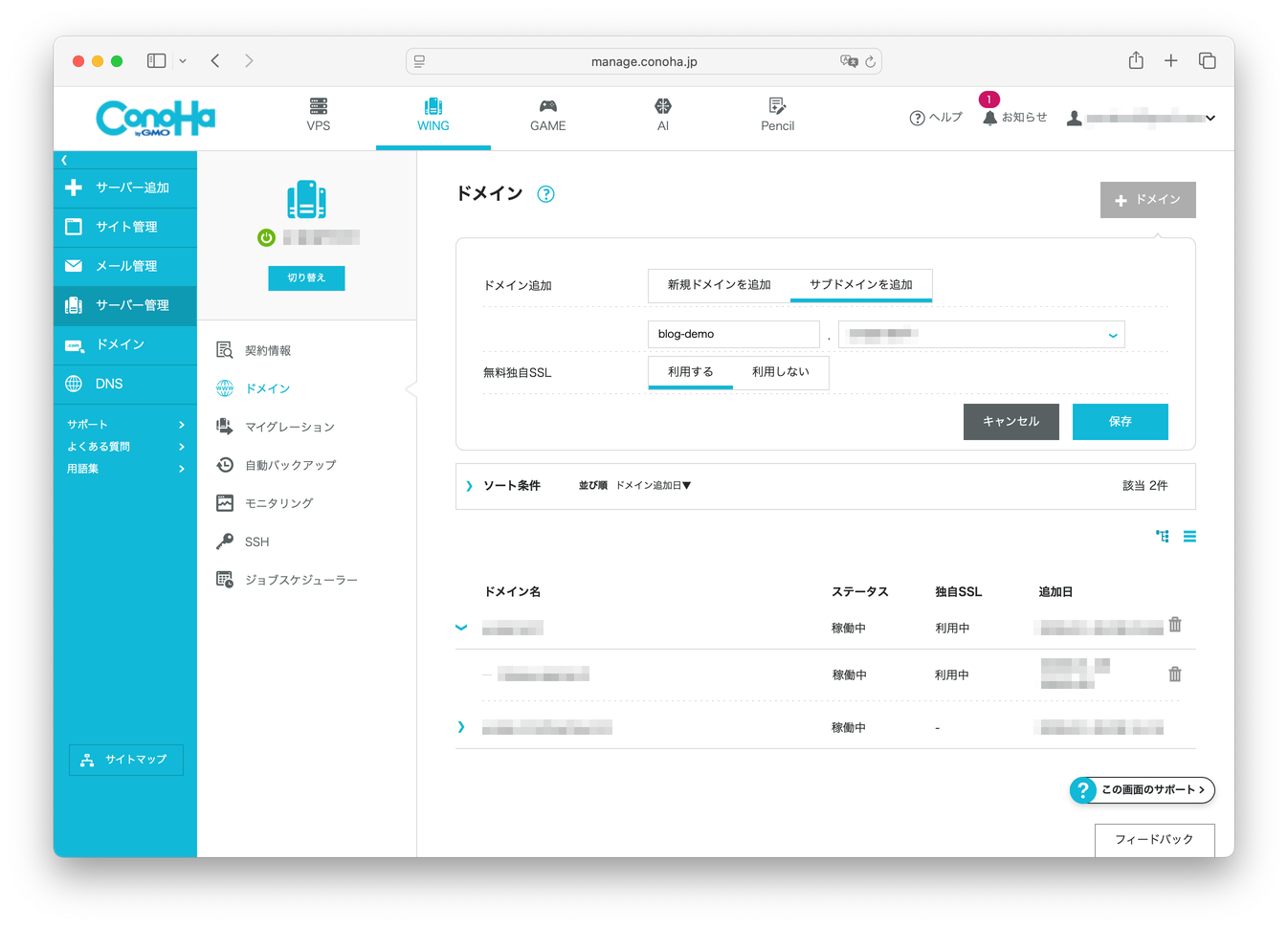Open SSH settings in server menu
Image resolution: width=1288 pixels, height=928 pixels.
click(x=256, y=541)
